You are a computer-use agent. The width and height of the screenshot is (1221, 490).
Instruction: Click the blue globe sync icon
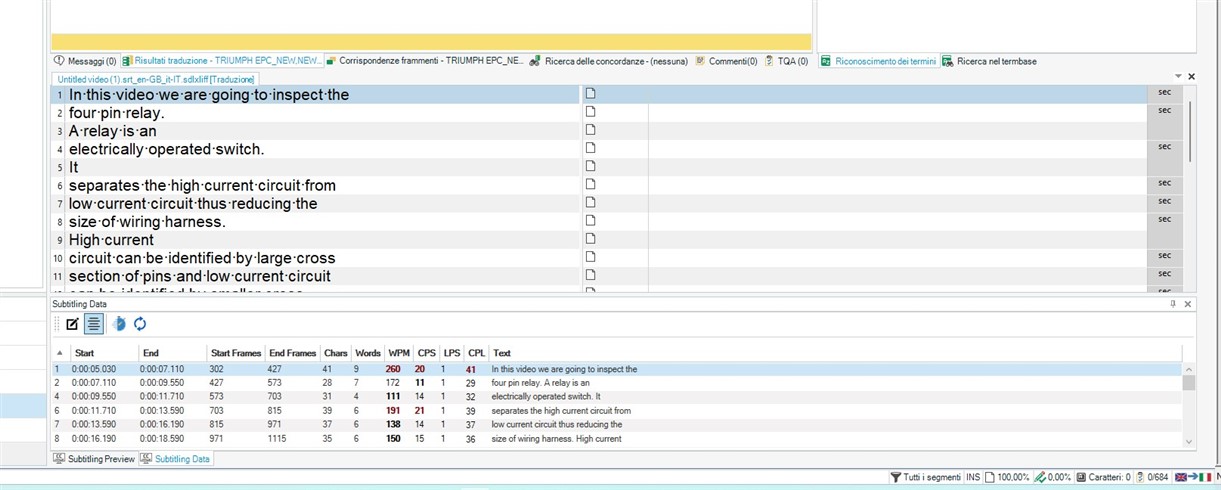tap(119, 324)
